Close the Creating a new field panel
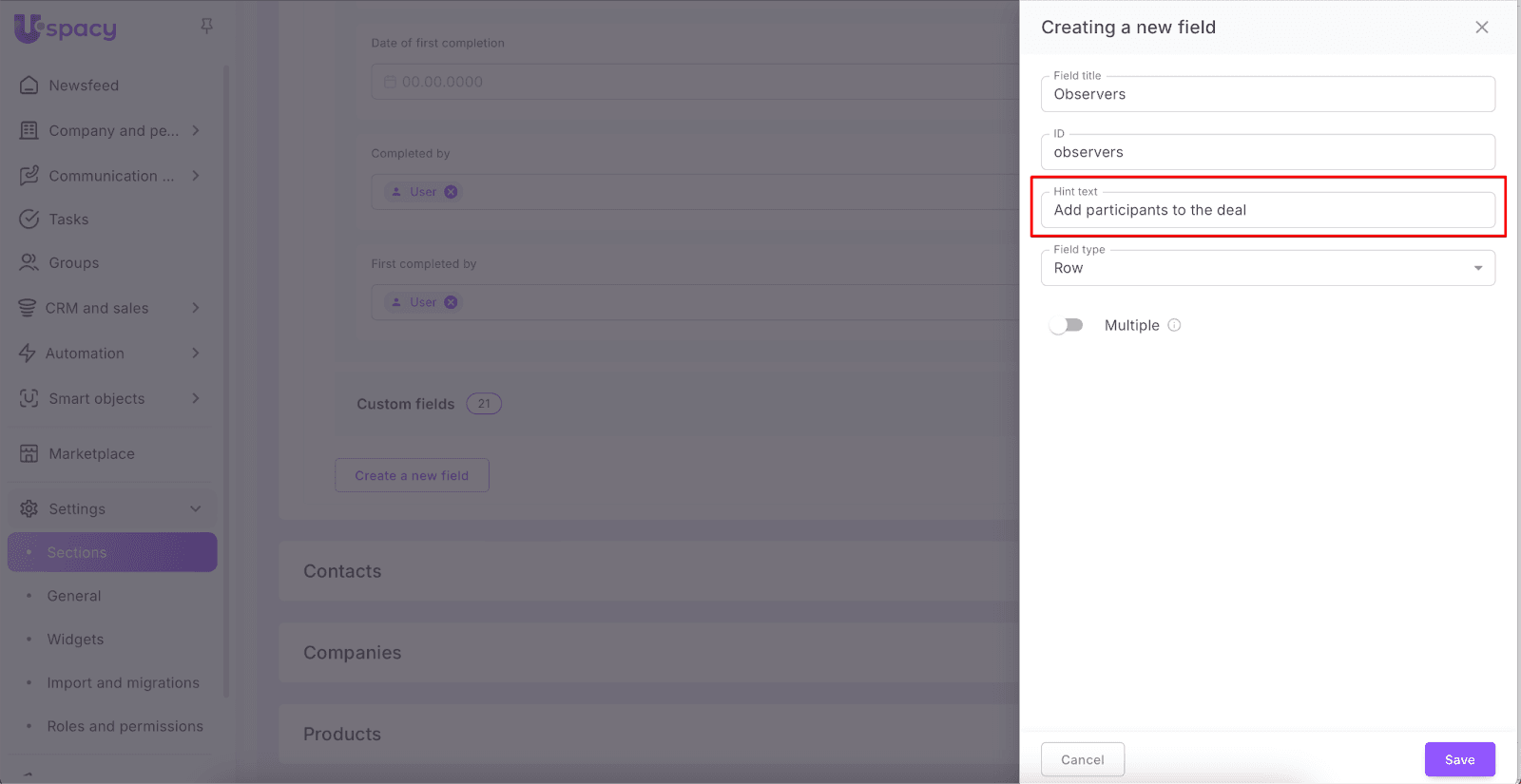The width and height of the screenshot is (1521, 784). 1481,28
